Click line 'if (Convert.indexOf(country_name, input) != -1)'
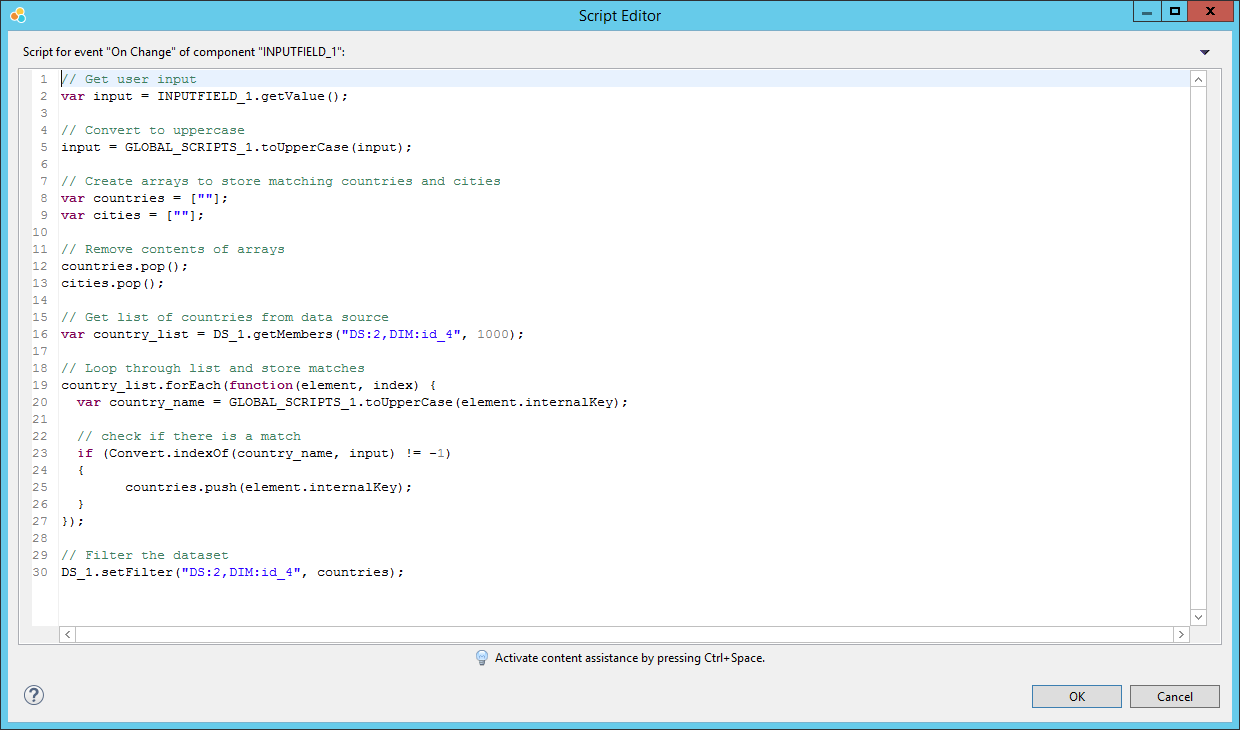Screen dimensions: 1240x730 click(265, 453)
